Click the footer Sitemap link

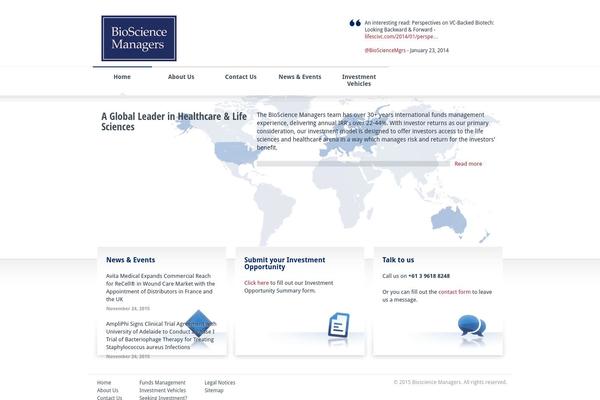click(214, 390)
